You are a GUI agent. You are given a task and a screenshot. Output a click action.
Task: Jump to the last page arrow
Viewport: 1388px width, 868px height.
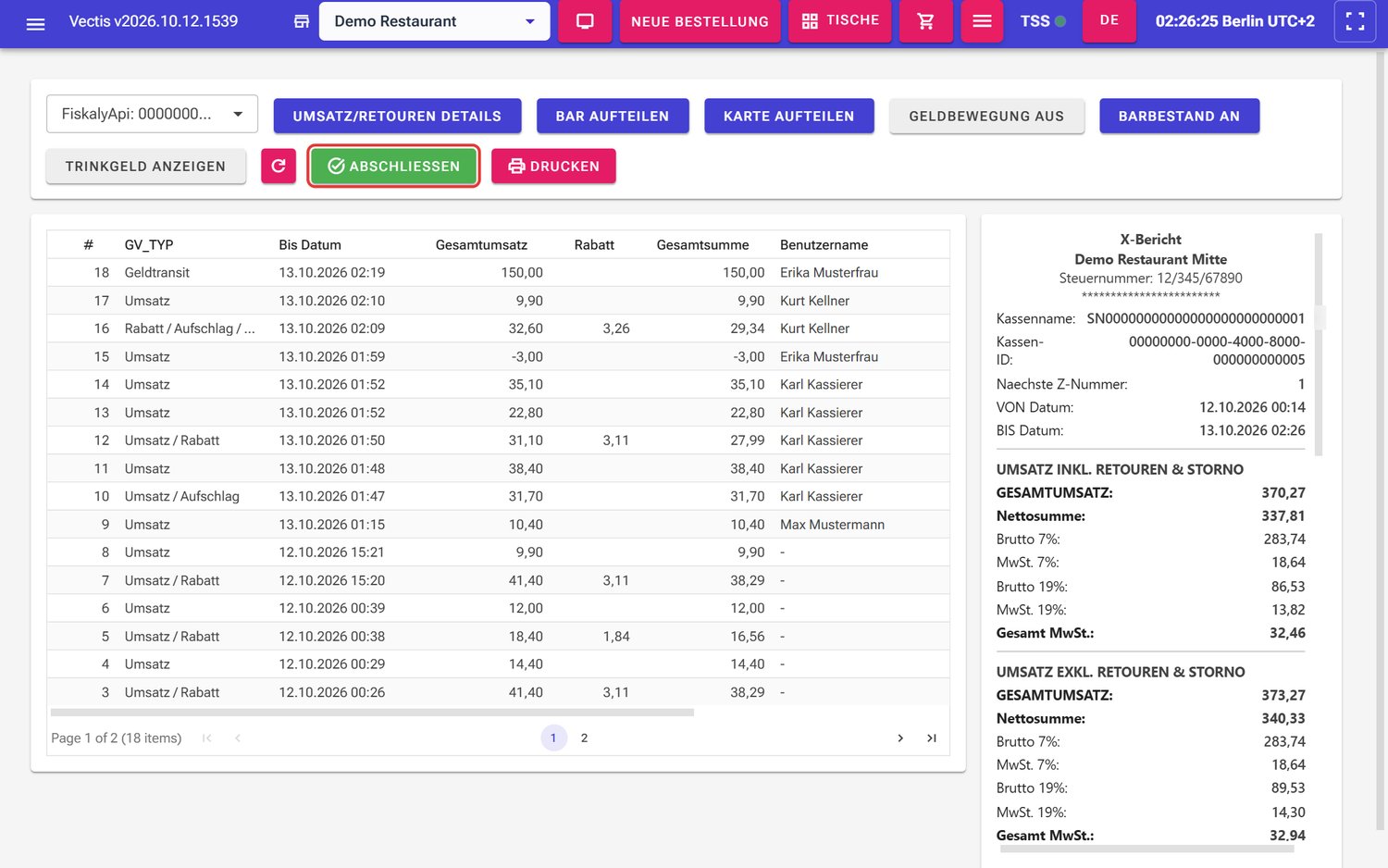pyautogui.click(x=932, y=738)
